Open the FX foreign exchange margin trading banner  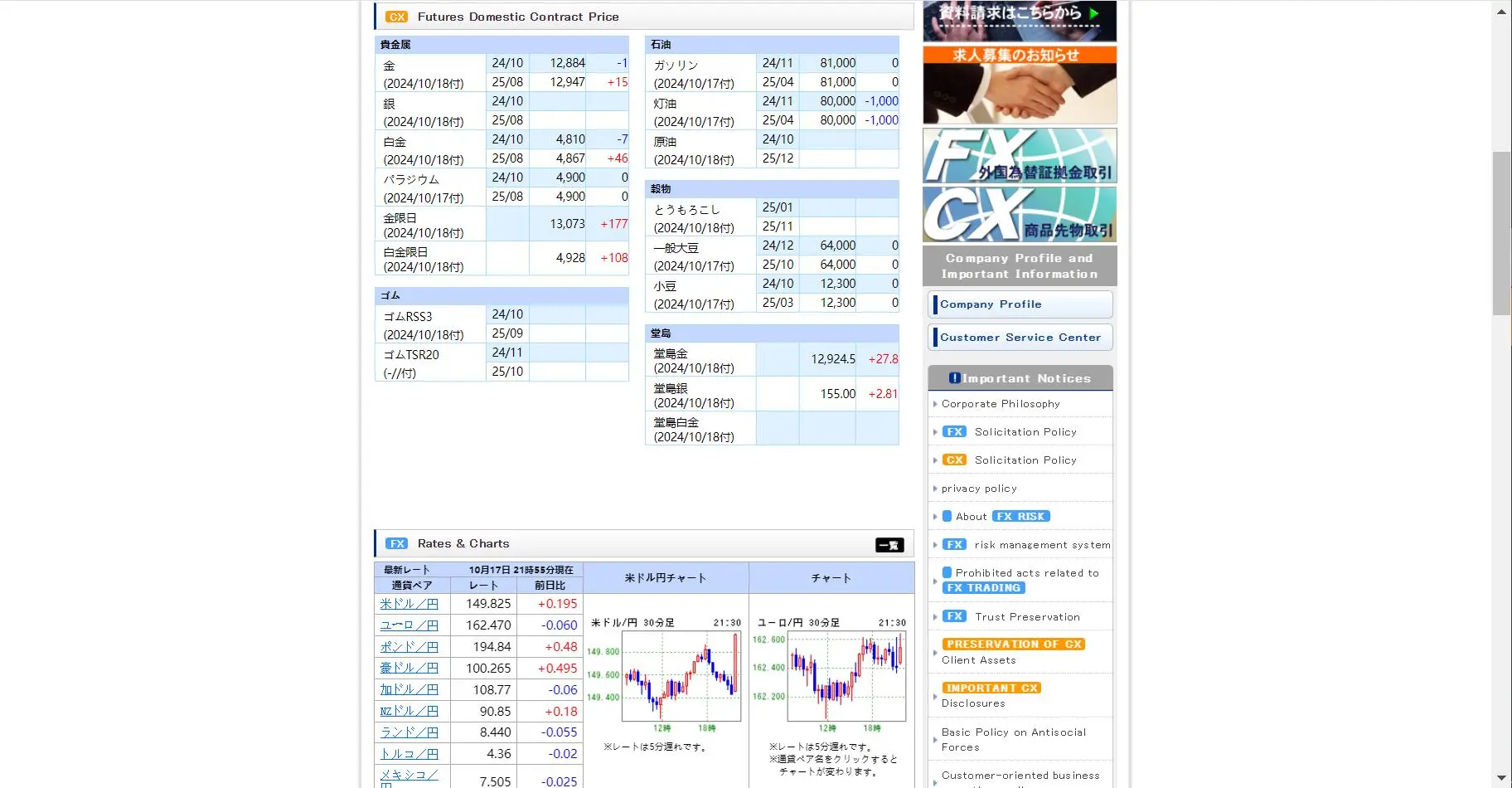[x=1020, y=155]
